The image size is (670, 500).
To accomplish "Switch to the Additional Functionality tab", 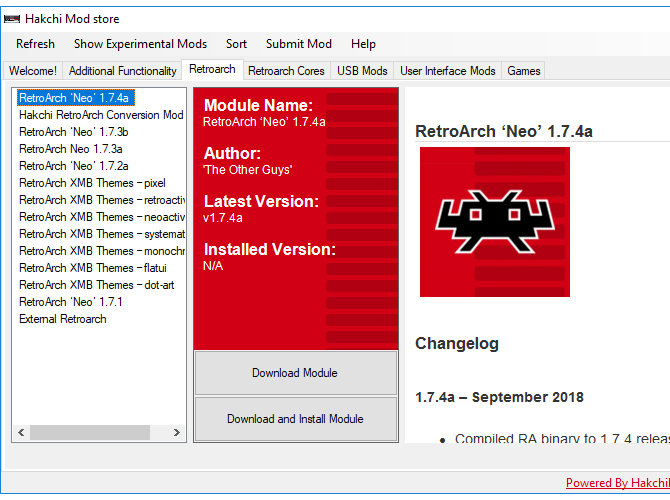I will pyautogui.click(x=123, y=71).
